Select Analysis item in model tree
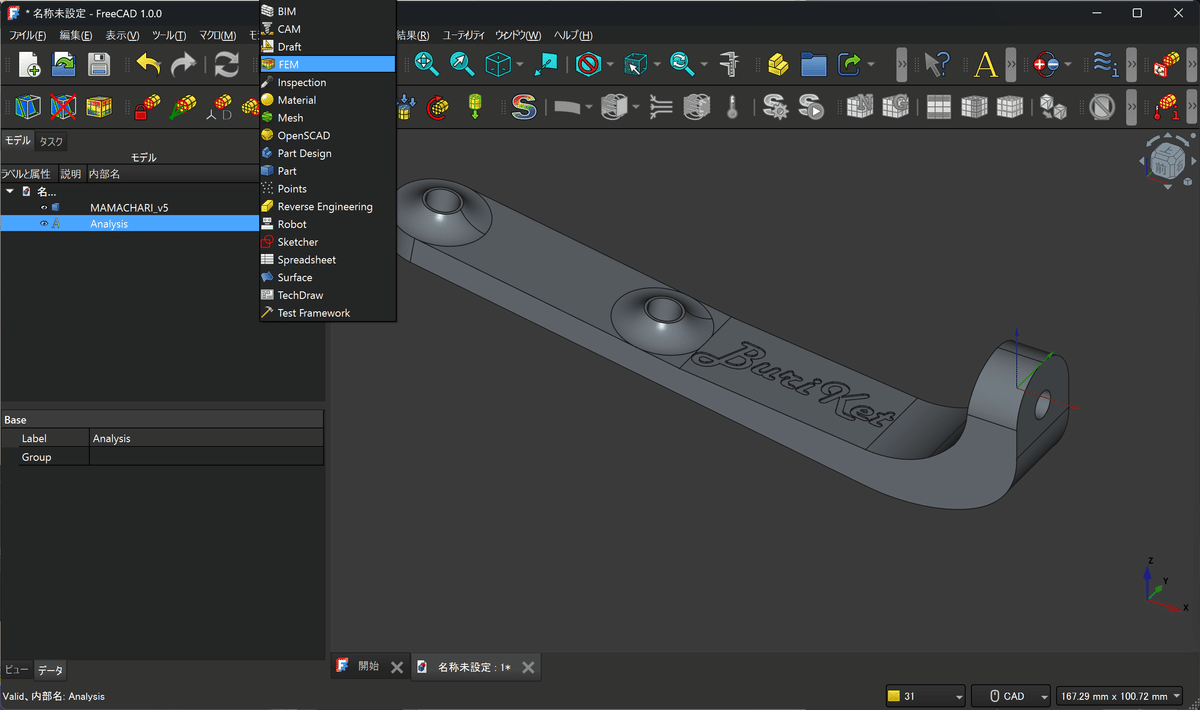Image resolution: width=1200 pixels, height=710 pixels. (x=109, y=224)
